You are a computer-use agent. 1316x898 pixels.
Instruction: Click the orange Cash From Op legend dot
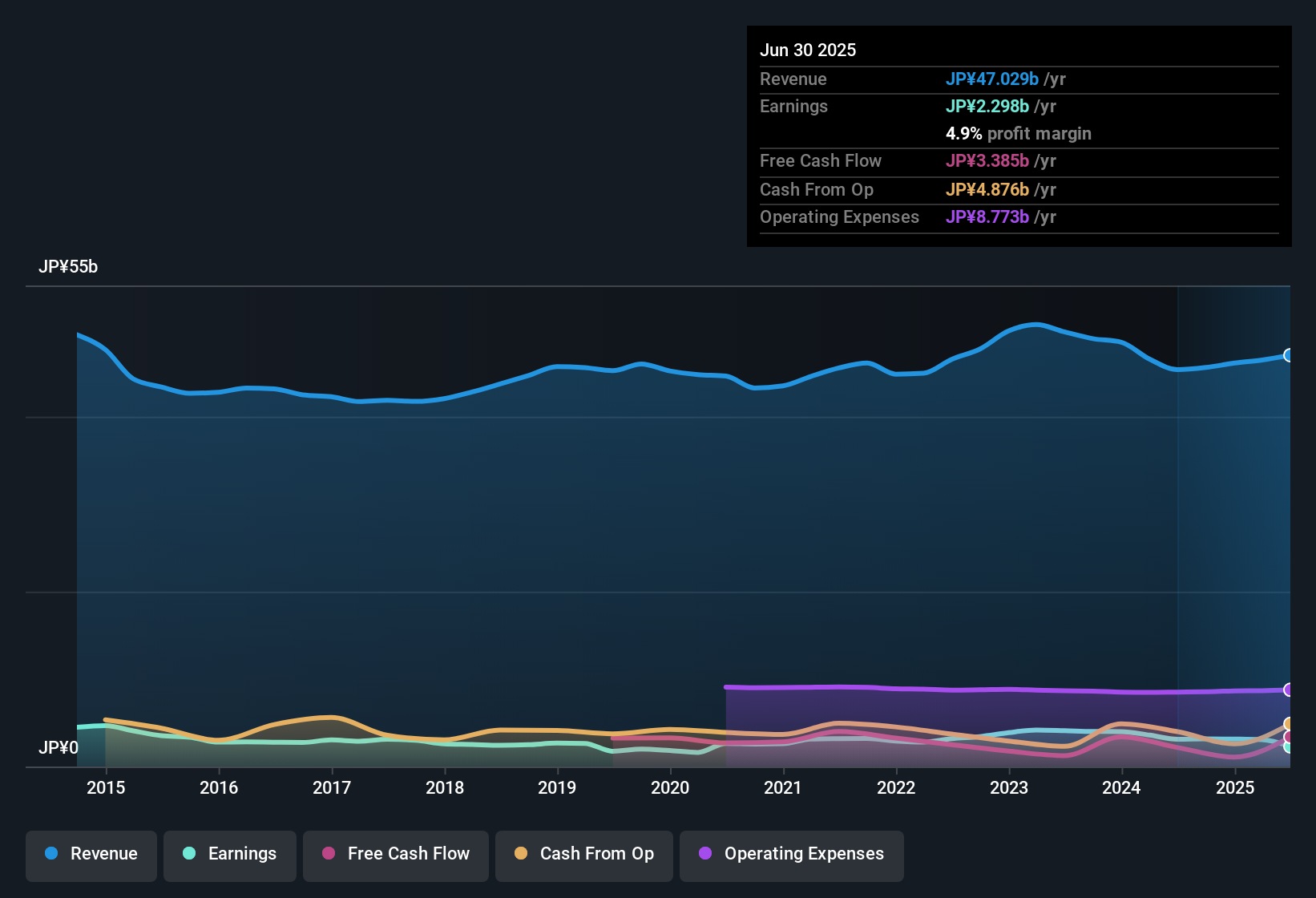click(521, 854)
